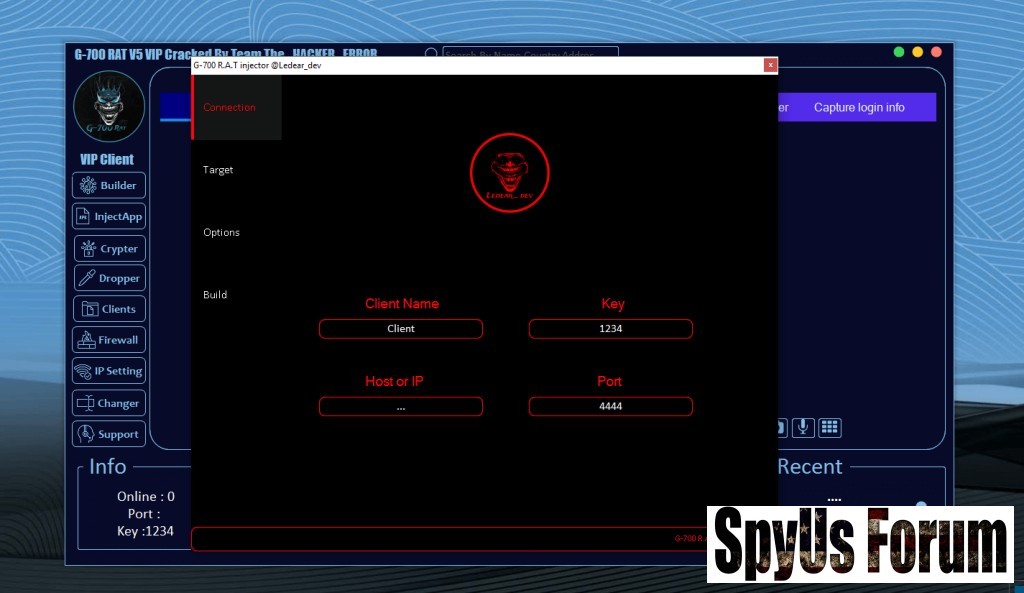The image size is (1024, 593).
Task: Select the Connection tab
Action: tap(230, 107)
